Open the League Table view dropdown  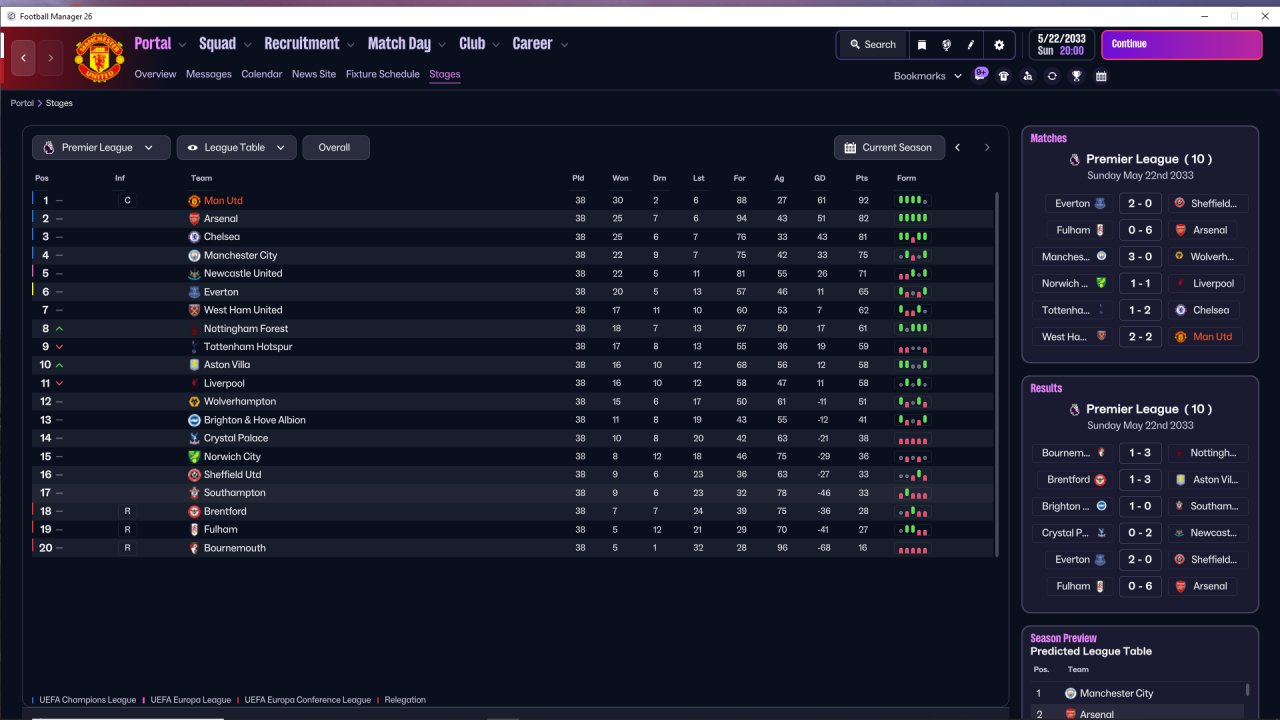tap(236, 147)
